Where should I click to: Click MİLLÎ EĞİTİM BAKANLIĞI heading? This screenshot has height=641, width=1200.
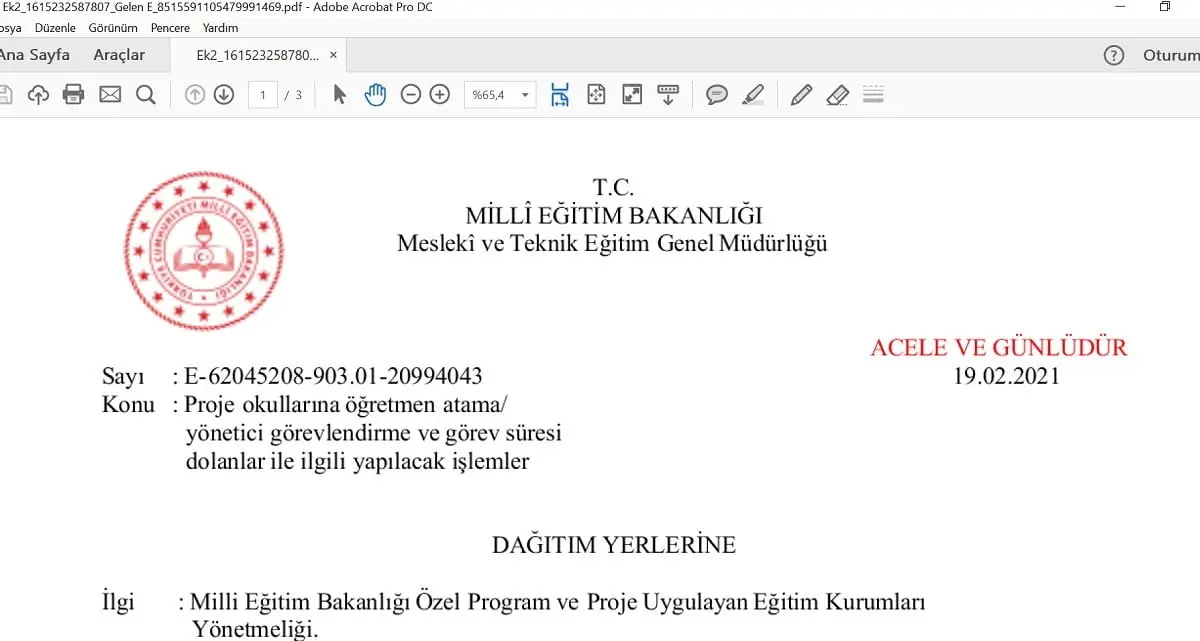tap(614, 215)
